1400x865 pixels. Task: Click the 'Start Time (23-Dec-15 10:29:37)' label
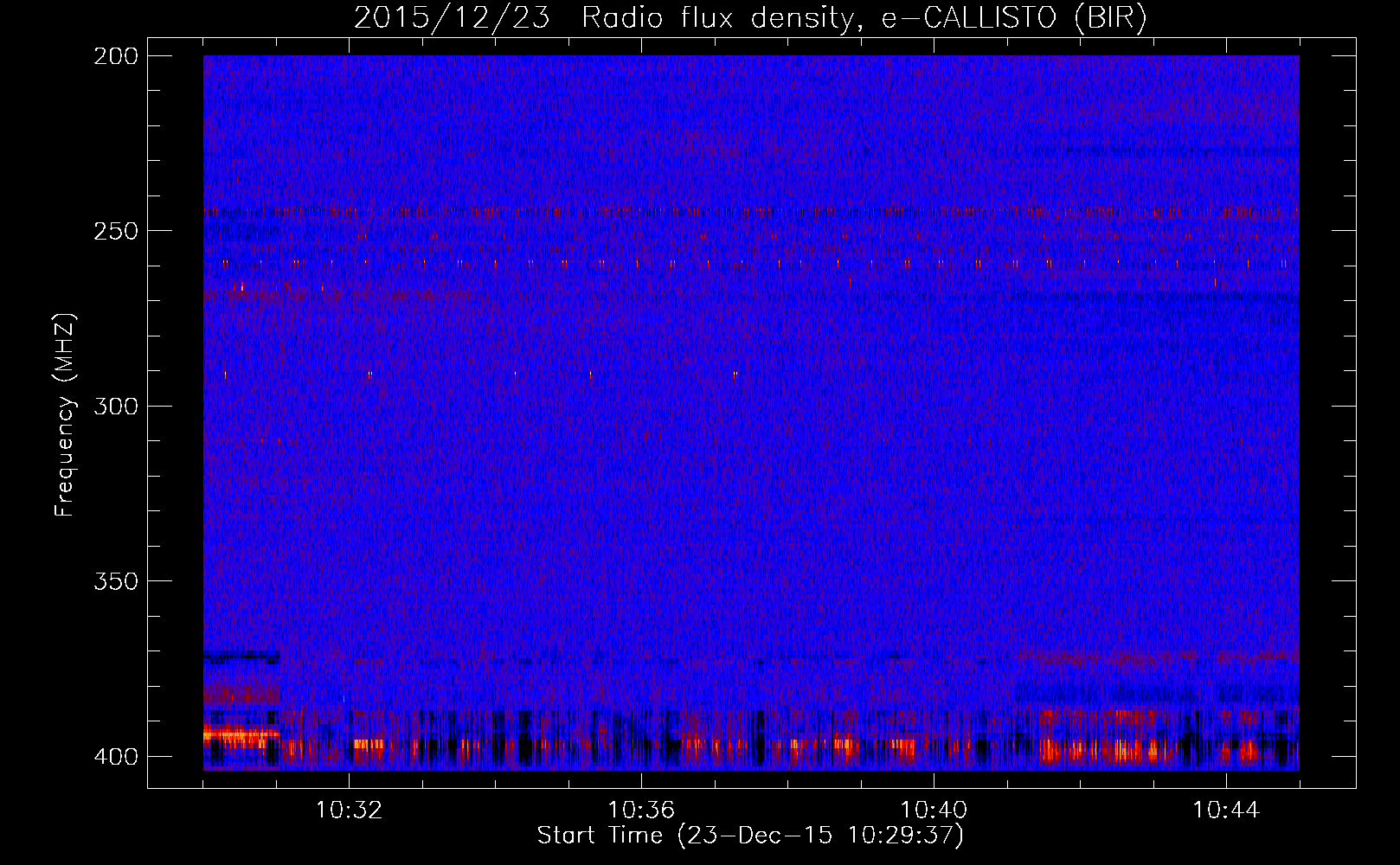tap(750, 836)
